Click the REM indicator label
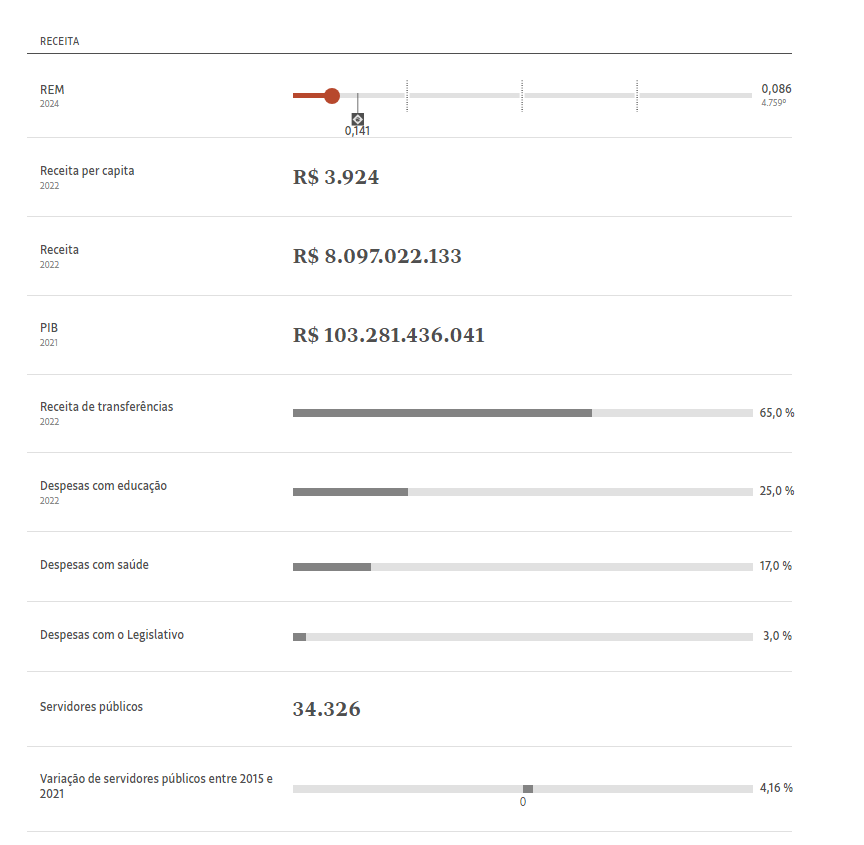 point(52,90)
